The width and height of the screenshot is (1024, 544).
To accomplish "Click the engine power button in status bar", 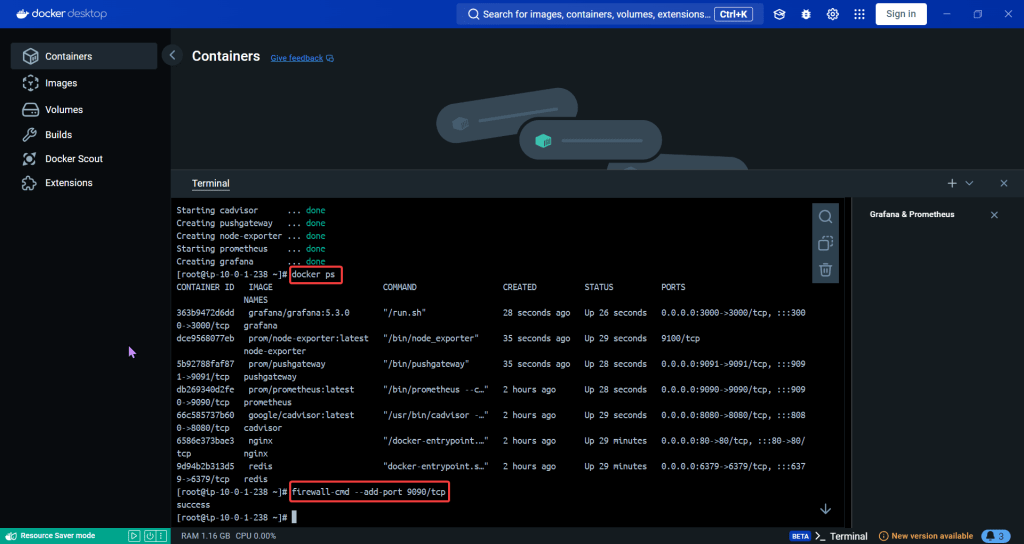I will (x=148, y=536).
